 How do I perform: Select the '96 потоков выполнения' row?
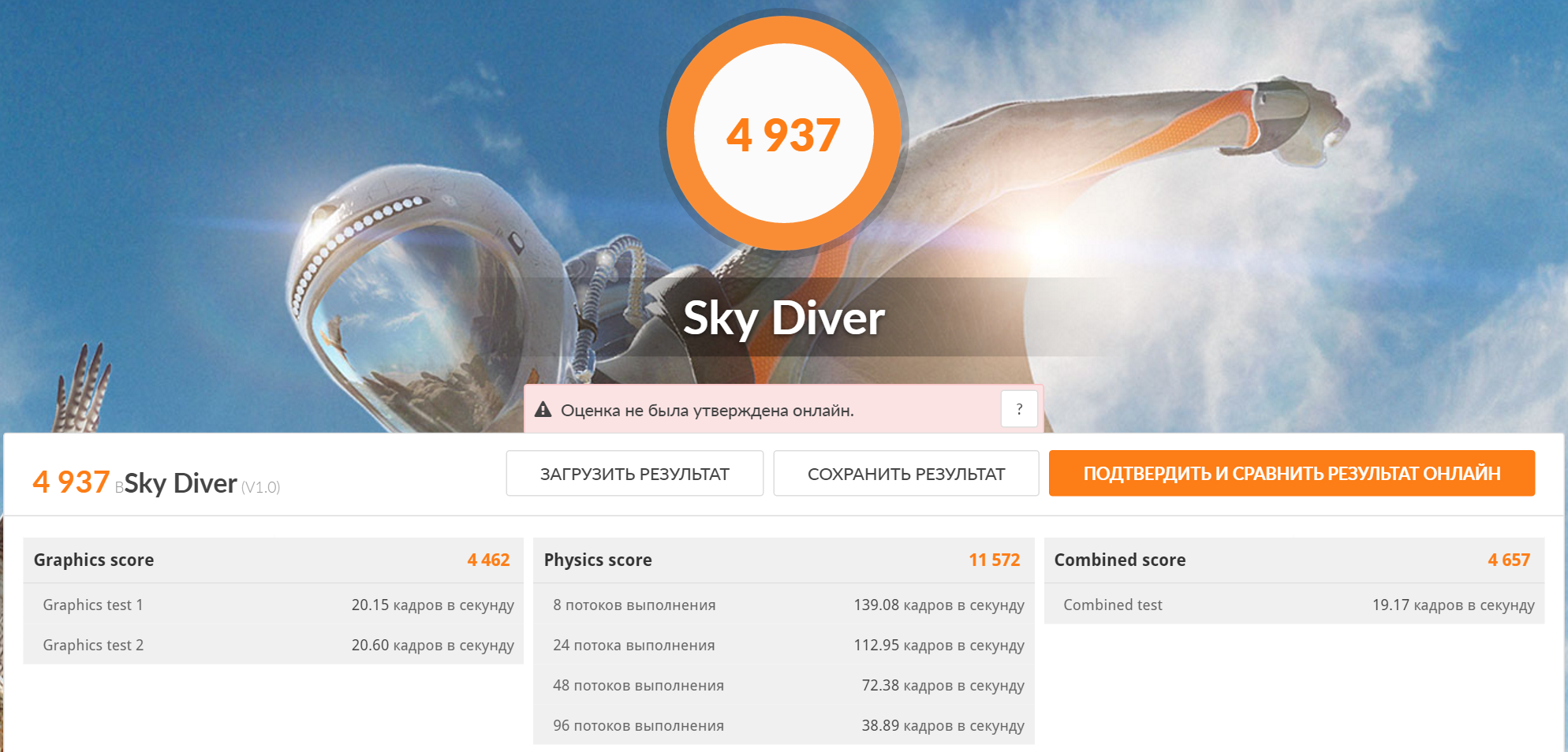click(783, 725)
